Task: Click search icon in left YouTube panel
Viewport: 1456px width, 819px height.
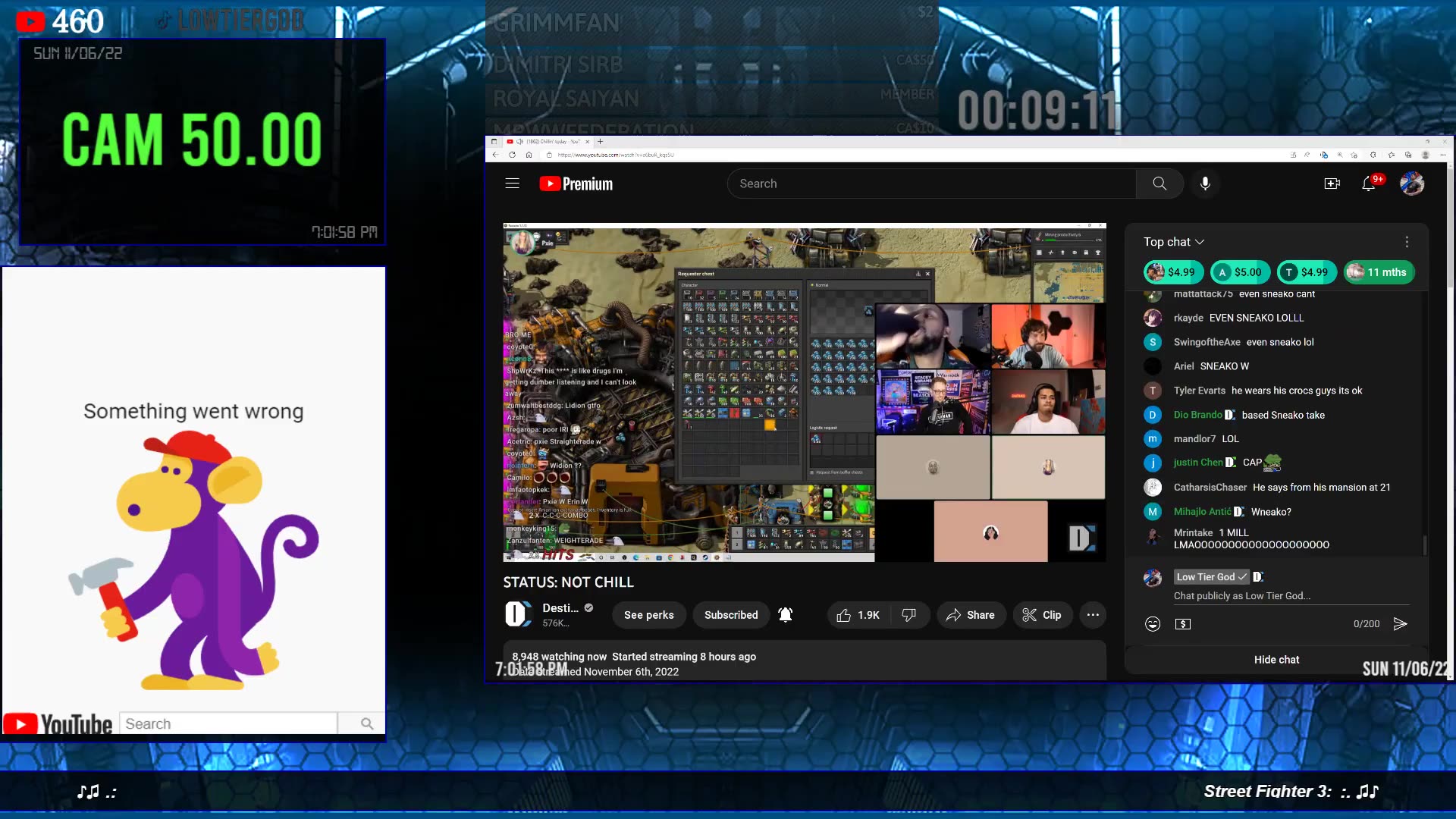Action: point(367,724)
